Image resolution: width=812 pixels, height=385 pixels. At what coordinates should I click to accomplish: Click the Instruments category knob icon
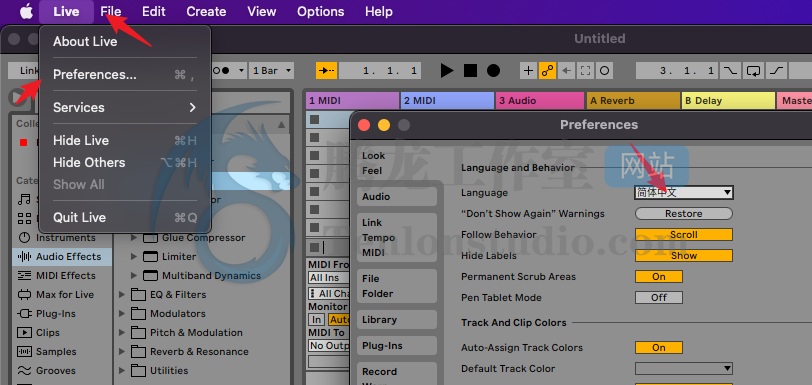pos(24,238)
